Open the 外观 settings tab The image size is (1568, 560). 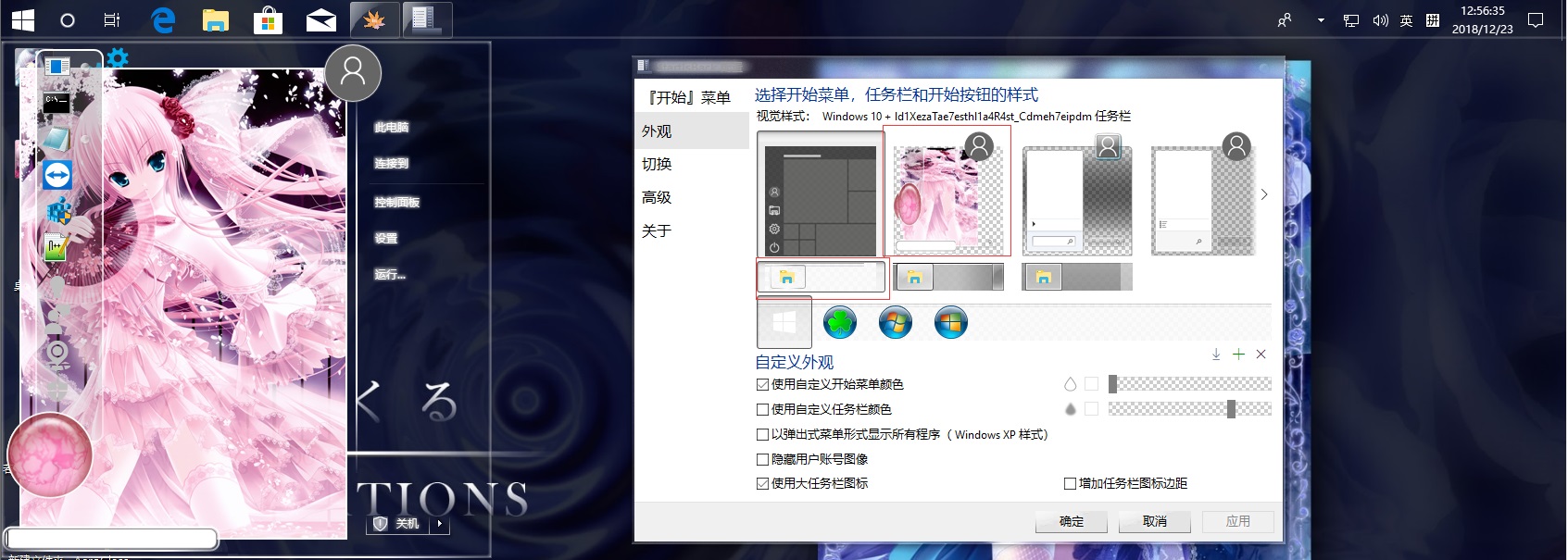tap(692, 131)
